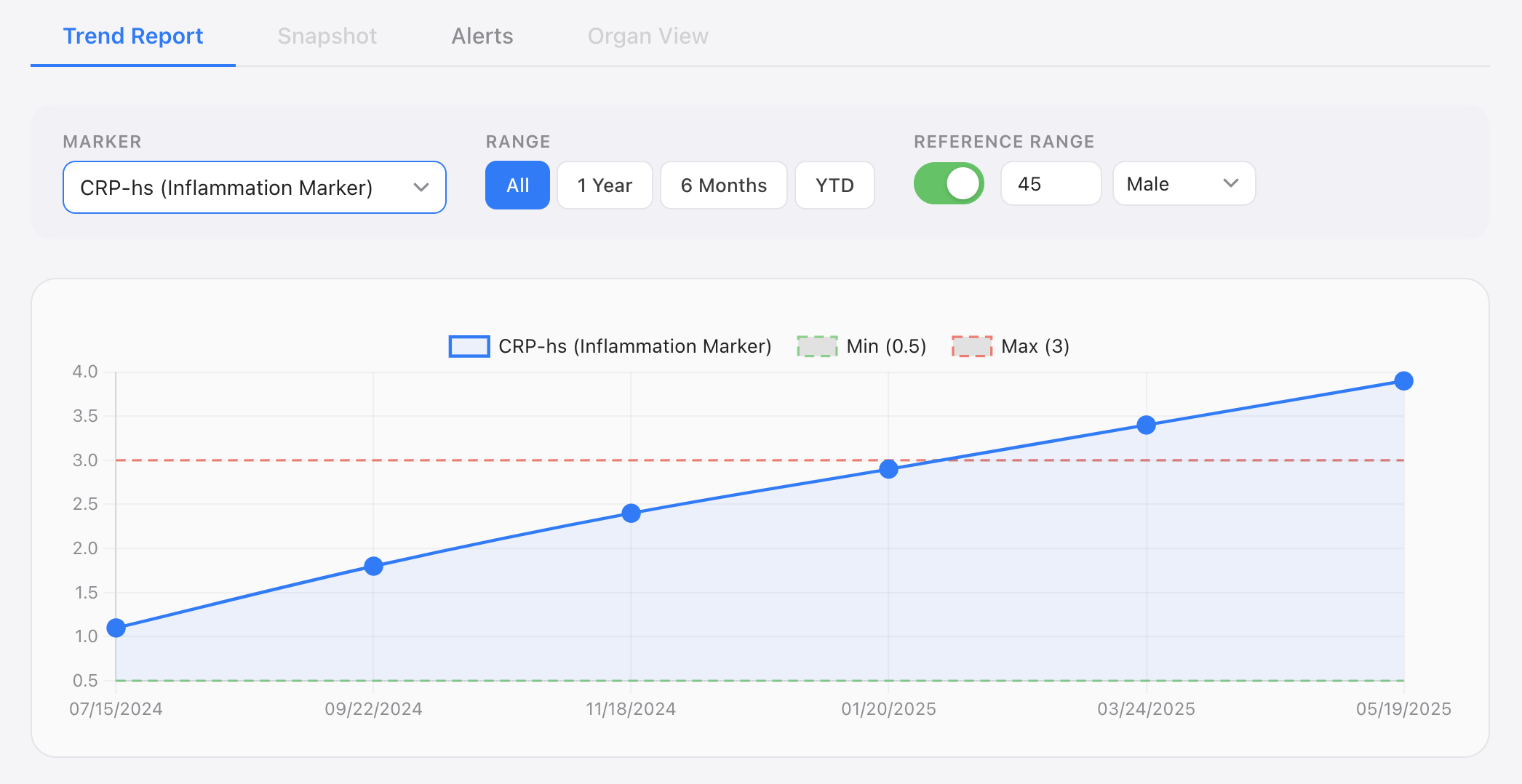Select the 11/18/2024 data point

631,513
